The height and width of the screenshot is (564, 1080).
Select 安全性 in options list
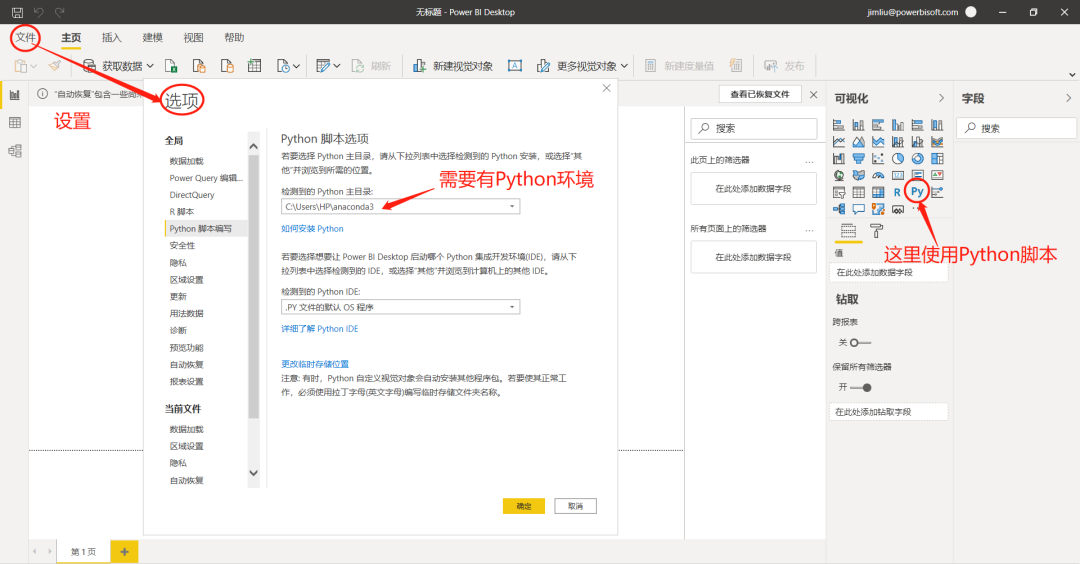183,245
